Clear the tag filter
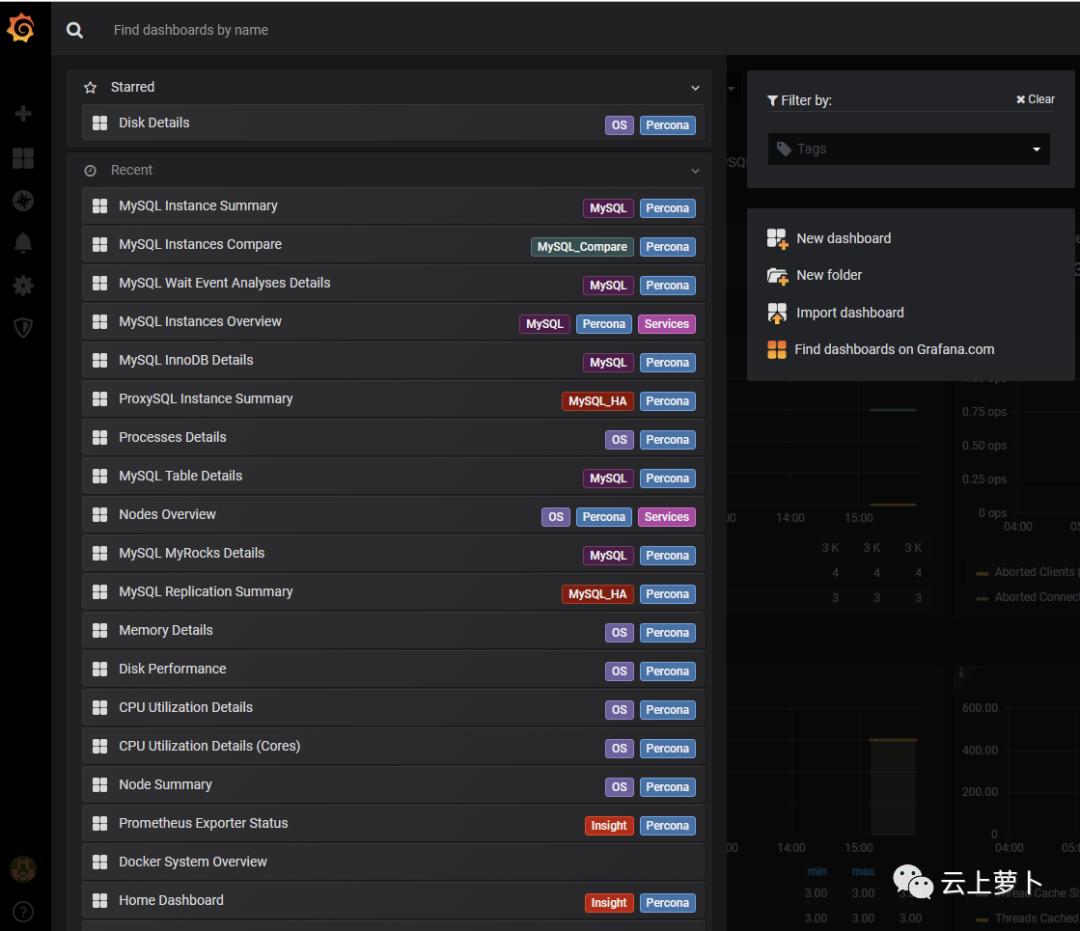1080x931 pixels. 1035,99
